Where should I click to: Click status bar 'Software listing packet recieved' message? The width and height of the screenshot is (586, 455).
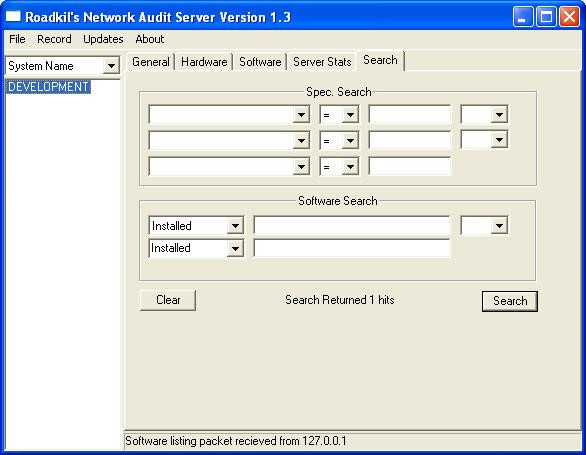(x=235, y=441)
